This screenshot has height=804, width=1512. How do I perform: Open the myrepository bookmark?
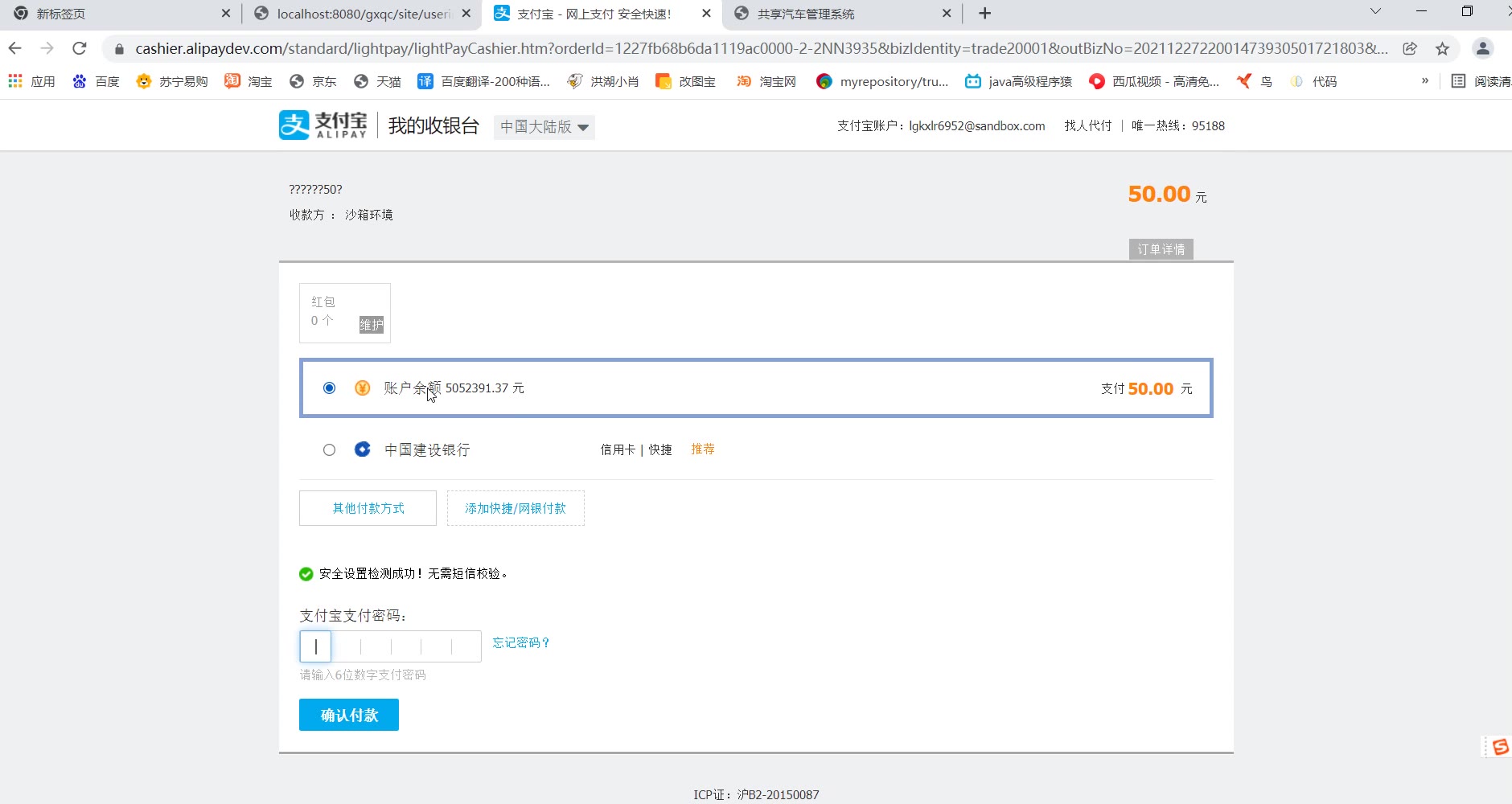(x=882, y=81)
